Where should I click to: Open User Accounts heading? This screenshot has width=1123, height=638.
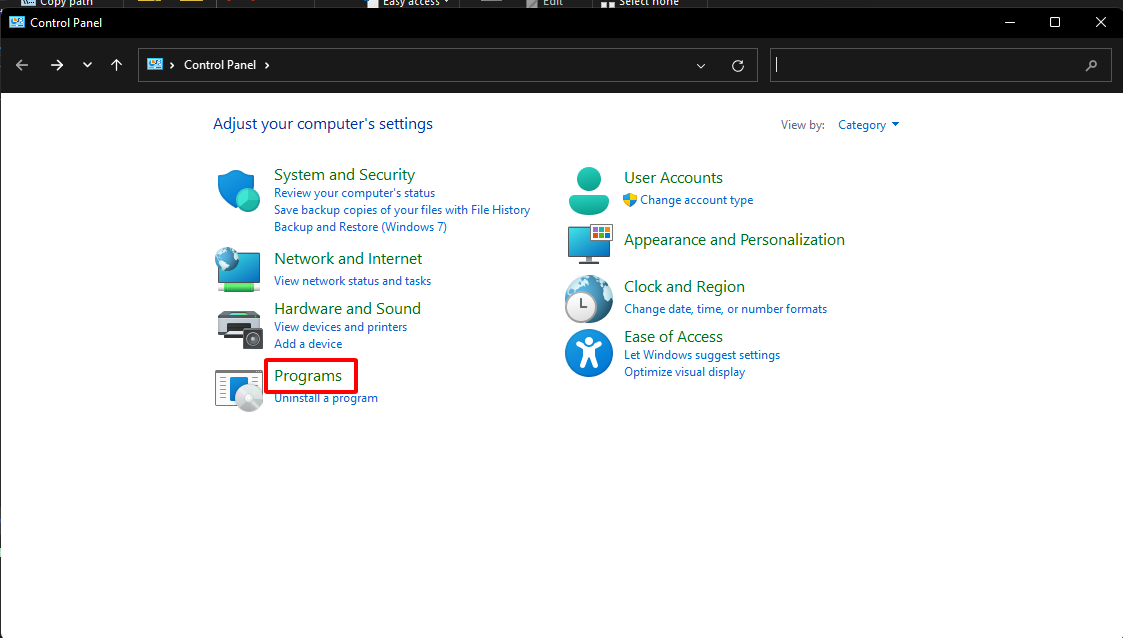tap(673, 178)
